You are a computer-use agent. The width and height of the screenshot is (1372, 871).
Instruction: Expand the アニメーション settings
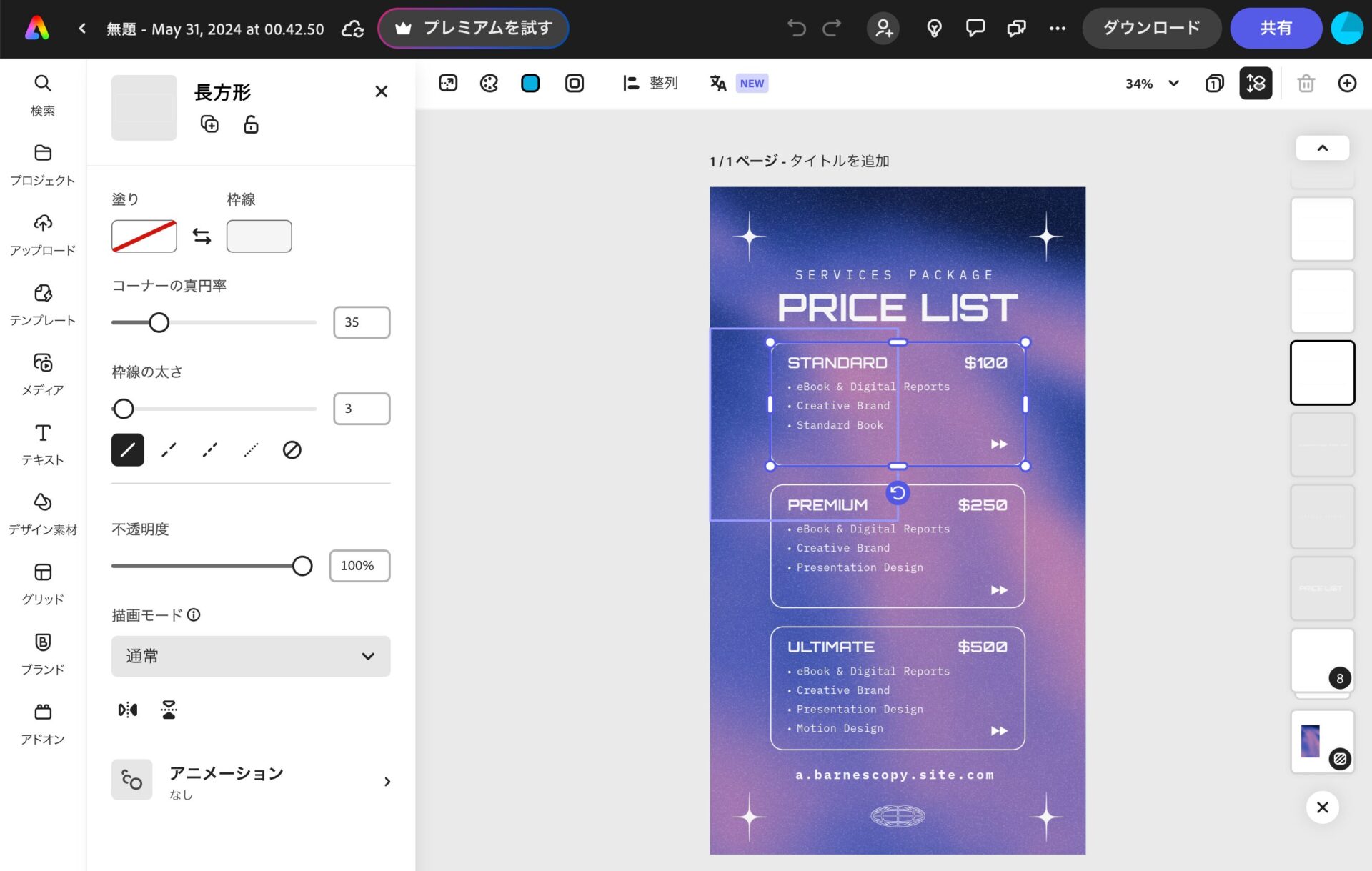(x=387, y=782)
